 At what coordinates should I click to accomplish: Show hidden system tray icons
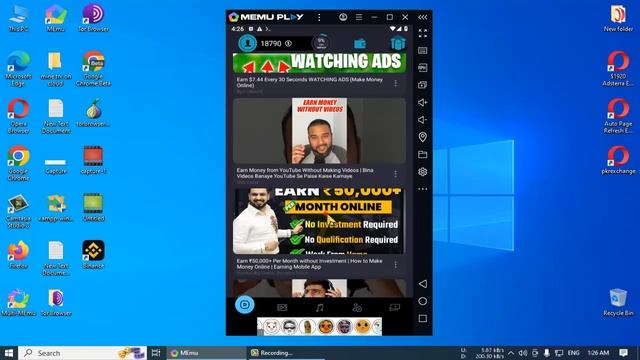(x=511, y=353)
